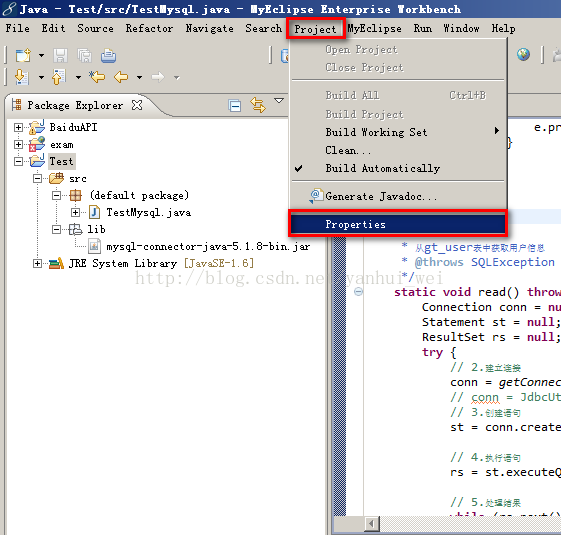The height and width of the screenshot is (535, 561).
Task: Click the Back yellow arrow icon
Action: click(121, 77)
